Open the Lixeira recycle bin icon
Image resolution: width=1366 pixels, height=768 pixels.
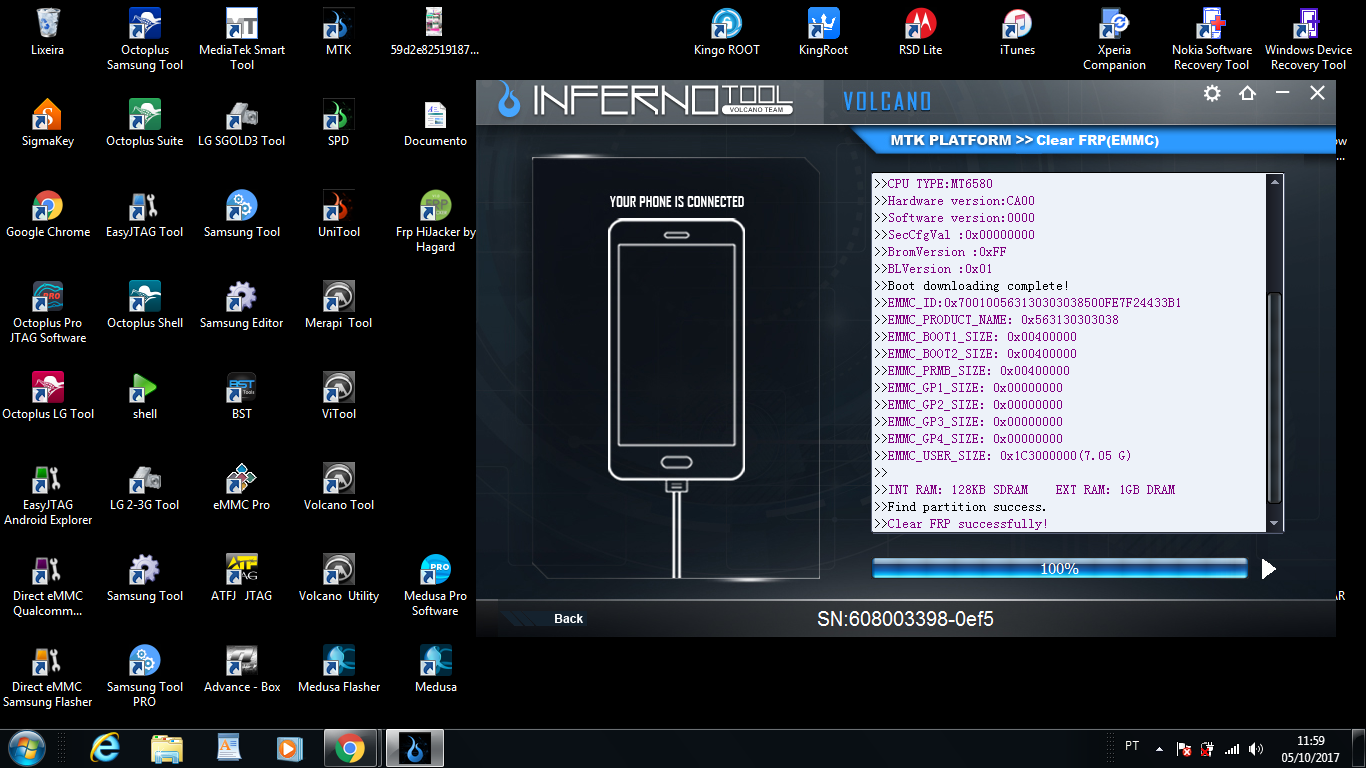pyautogui.click(x=47, y=32)
